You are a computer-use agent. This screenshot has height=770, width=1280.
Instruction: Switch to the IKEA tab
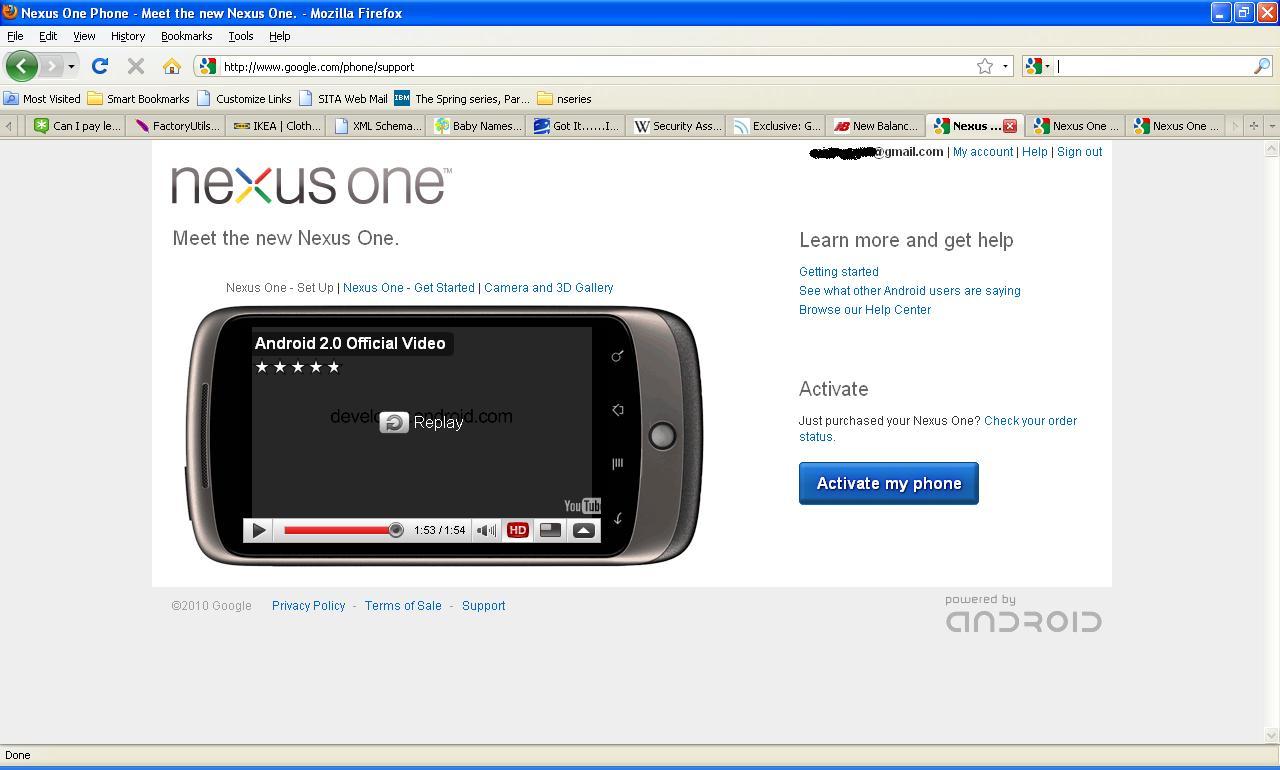tap(276, 126)
